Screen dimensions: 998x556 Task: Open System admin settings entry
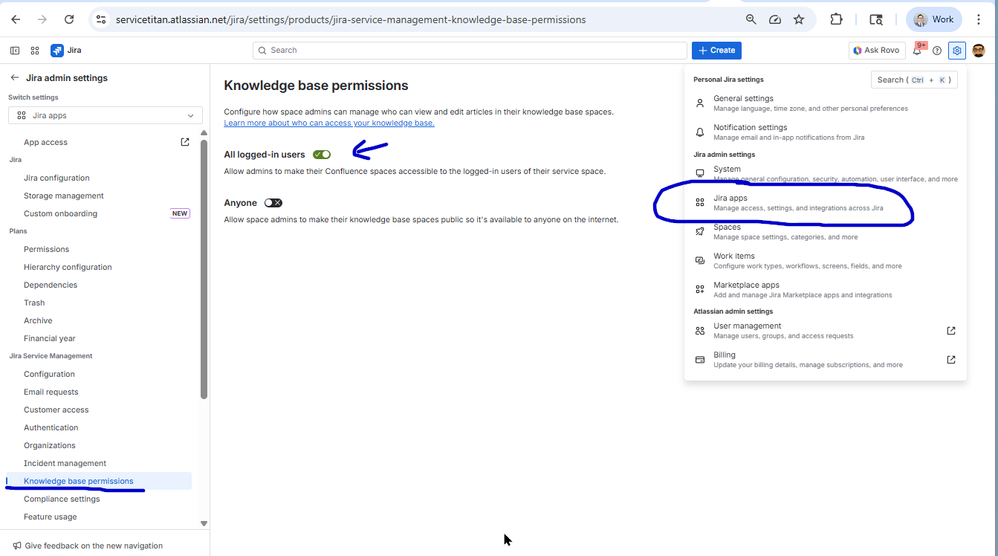(825, 174)
